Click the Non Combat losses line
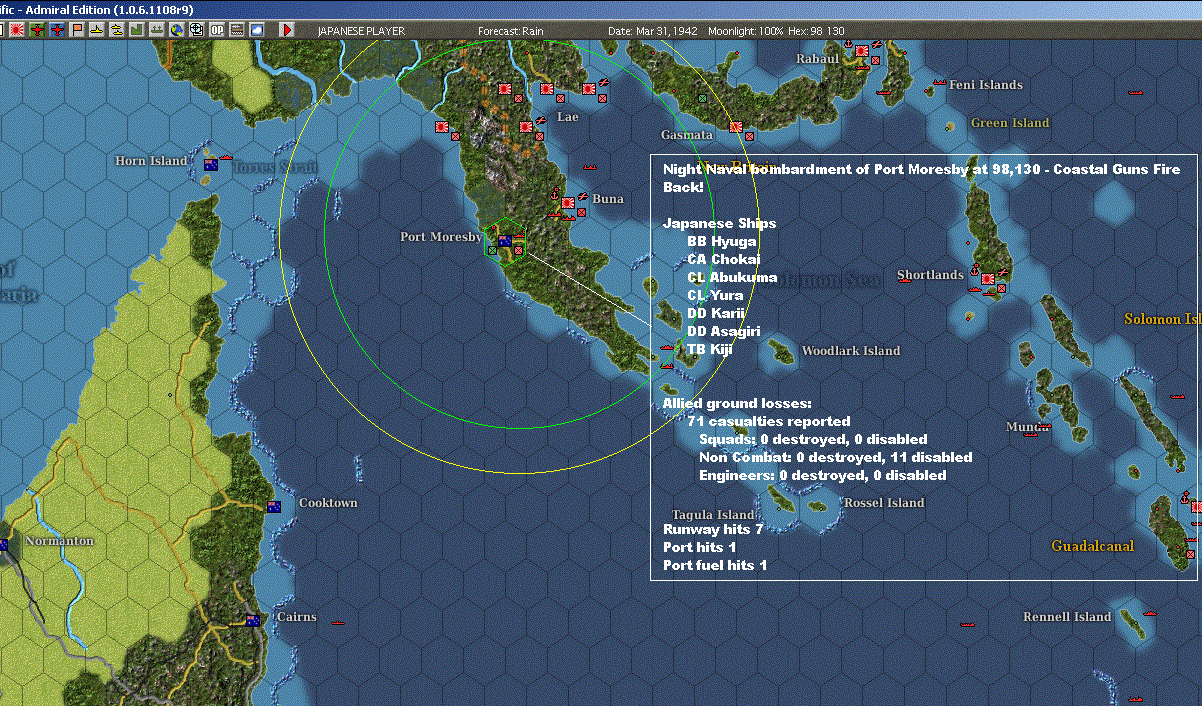Viewport: 1202px width, 706px height. click(x=836, y=457)
